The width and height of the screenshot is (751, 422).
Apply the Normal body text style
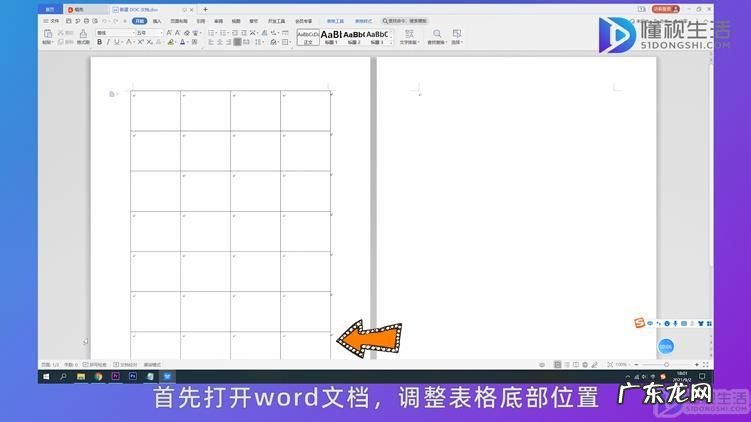[308, 37]
